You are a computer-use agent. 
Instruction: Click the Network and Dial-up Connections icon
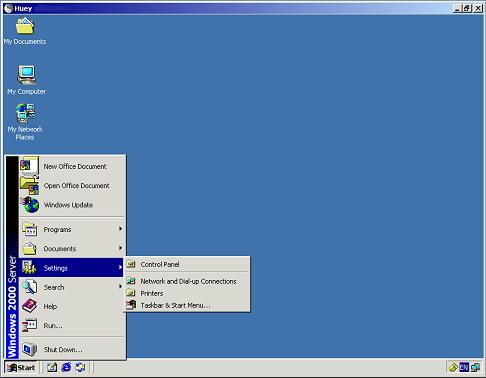coord(131,281)
